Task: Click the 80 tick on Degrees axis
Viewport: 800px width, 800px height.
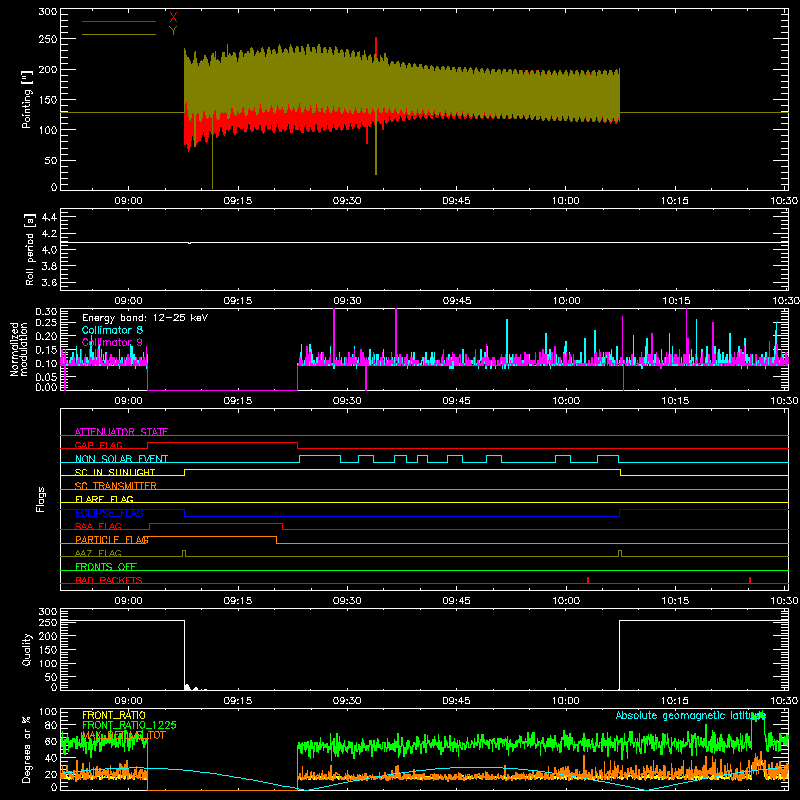Action: click(x=52, y=724)
